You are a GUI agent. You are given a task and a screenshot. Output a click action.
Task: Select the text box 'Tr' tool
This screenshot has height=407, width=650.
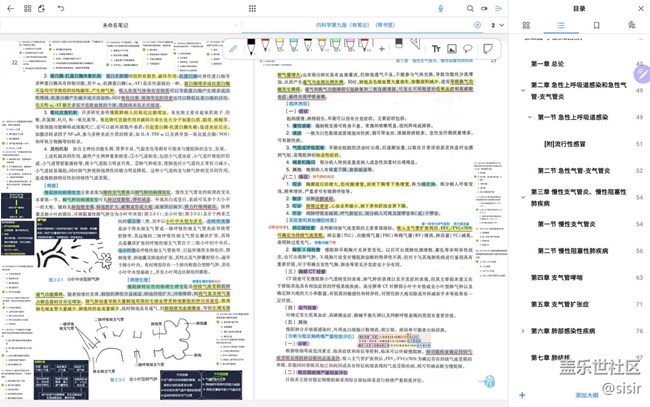point(436,48)
